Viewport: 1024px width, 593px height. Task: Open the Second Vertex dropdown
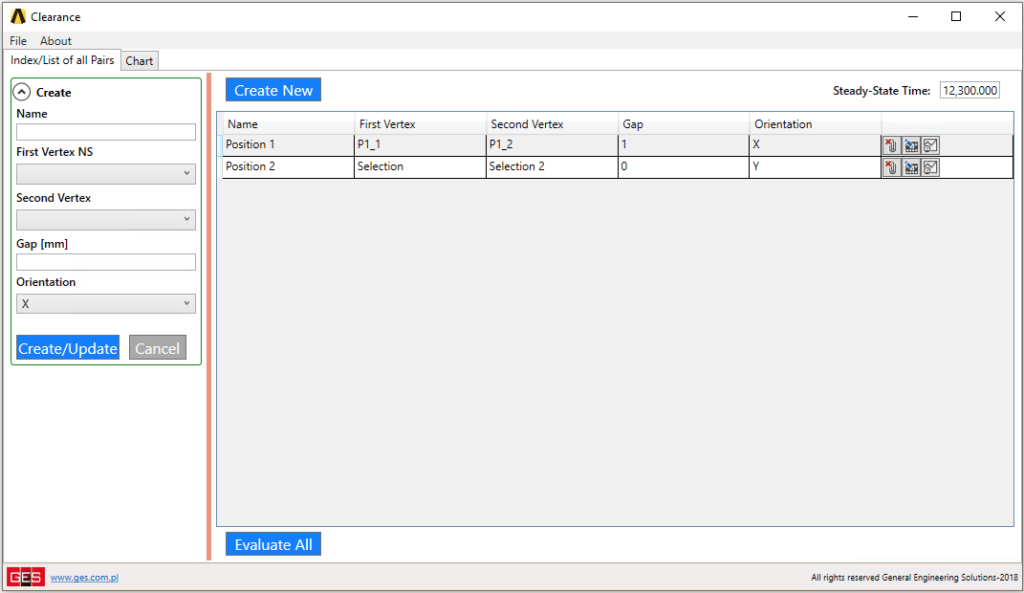[x=106, y=220]
